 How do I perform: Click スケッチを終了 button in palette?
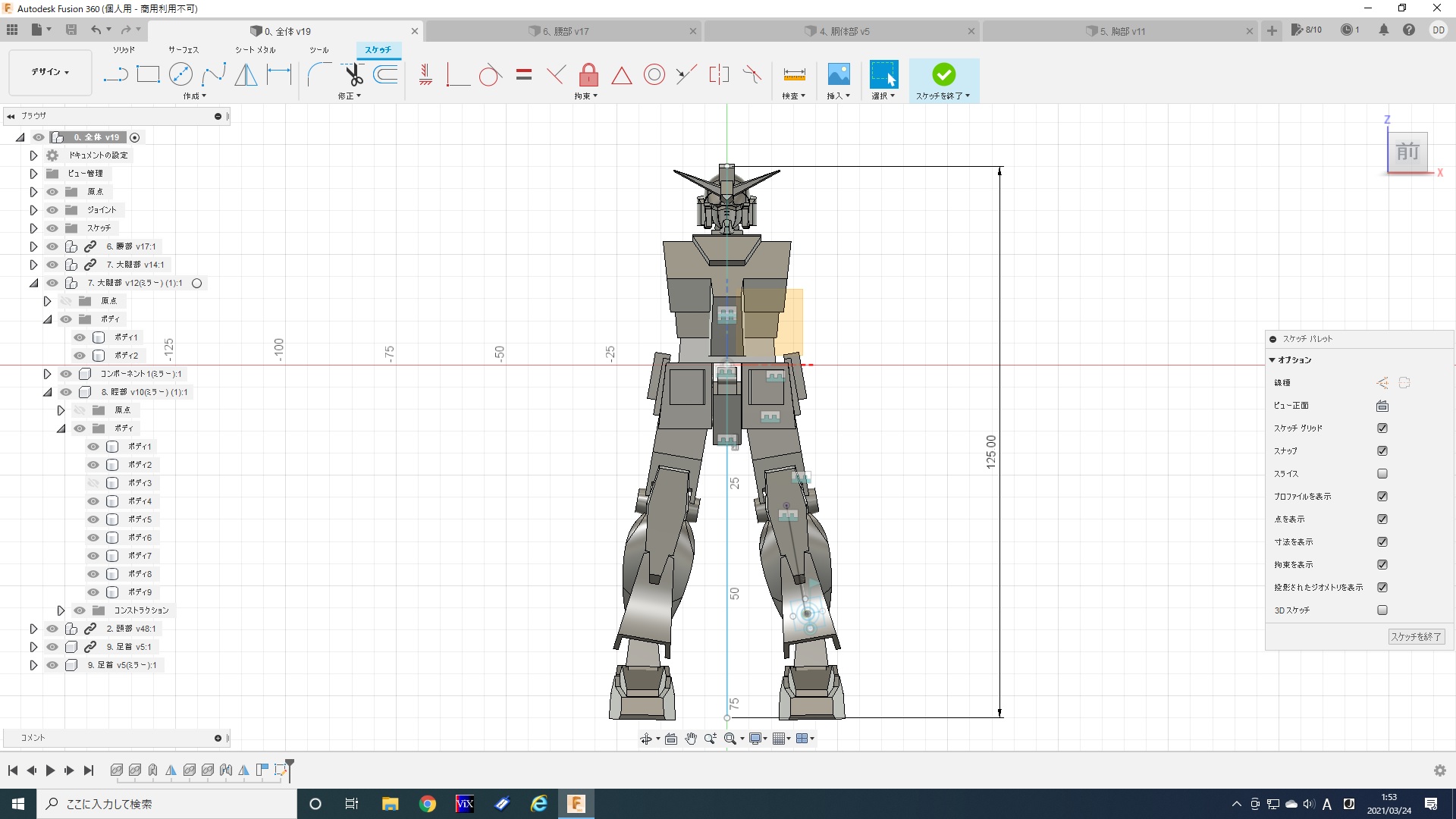click(1415, 637)
